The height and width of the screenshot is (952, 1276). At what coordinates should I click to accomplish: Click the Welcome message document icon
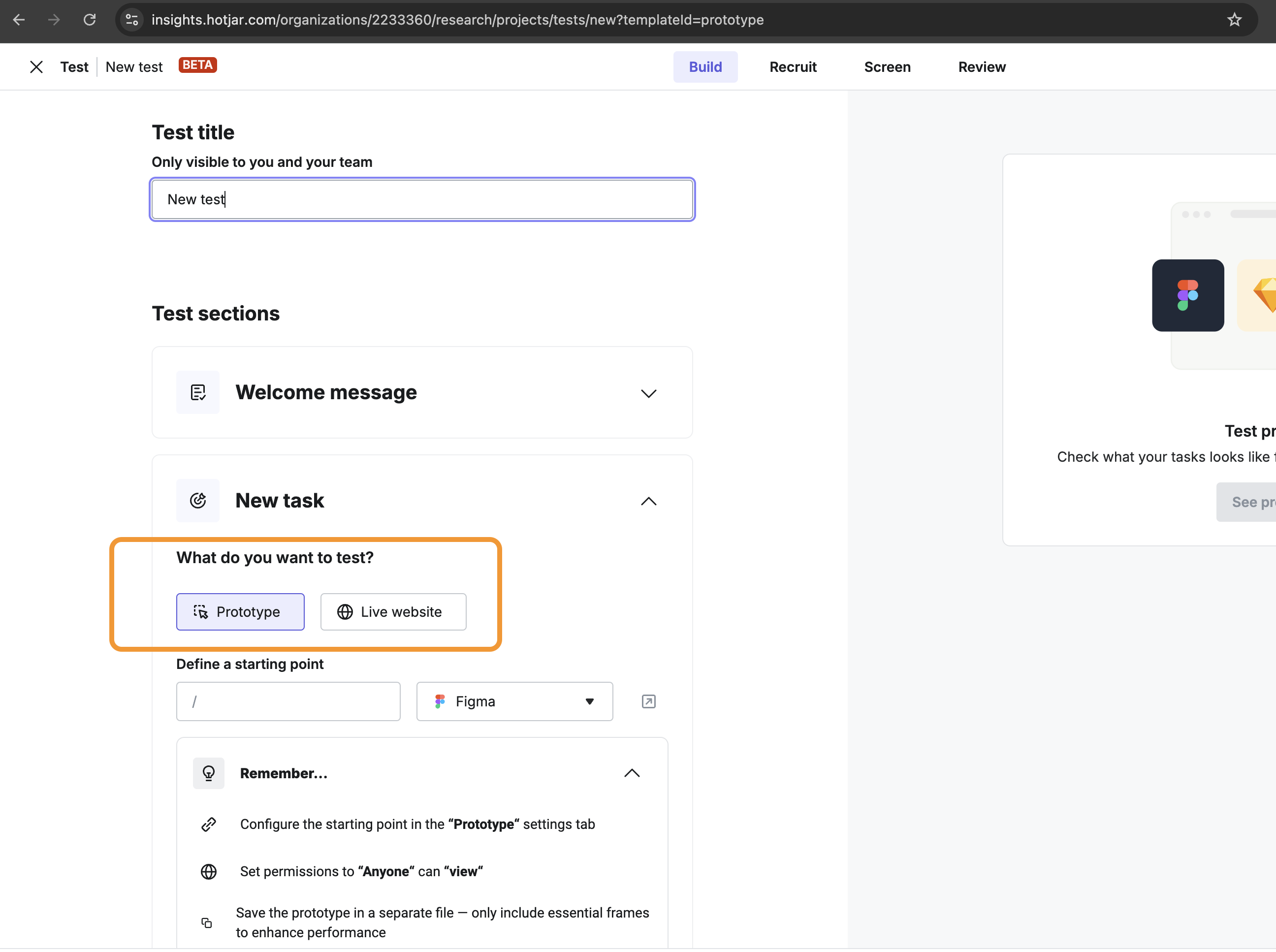(x=198, y=392)
